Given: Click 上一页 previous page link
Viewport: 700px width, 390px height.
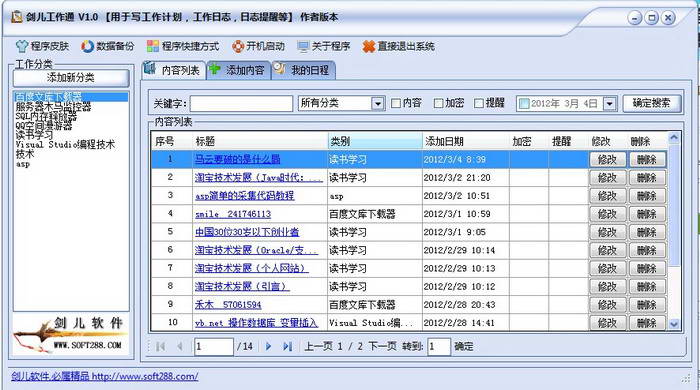Looking at the screenshot, I should [x=318, y=346].
